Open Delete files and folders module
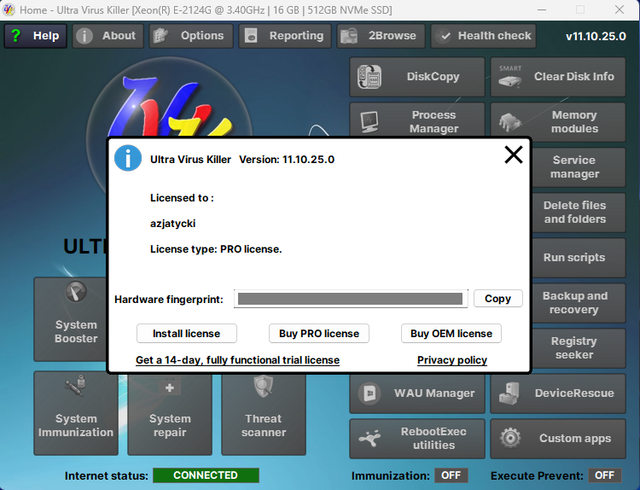Screen dimensions: 640x490 pyautogui.click(x=578, y=212)
